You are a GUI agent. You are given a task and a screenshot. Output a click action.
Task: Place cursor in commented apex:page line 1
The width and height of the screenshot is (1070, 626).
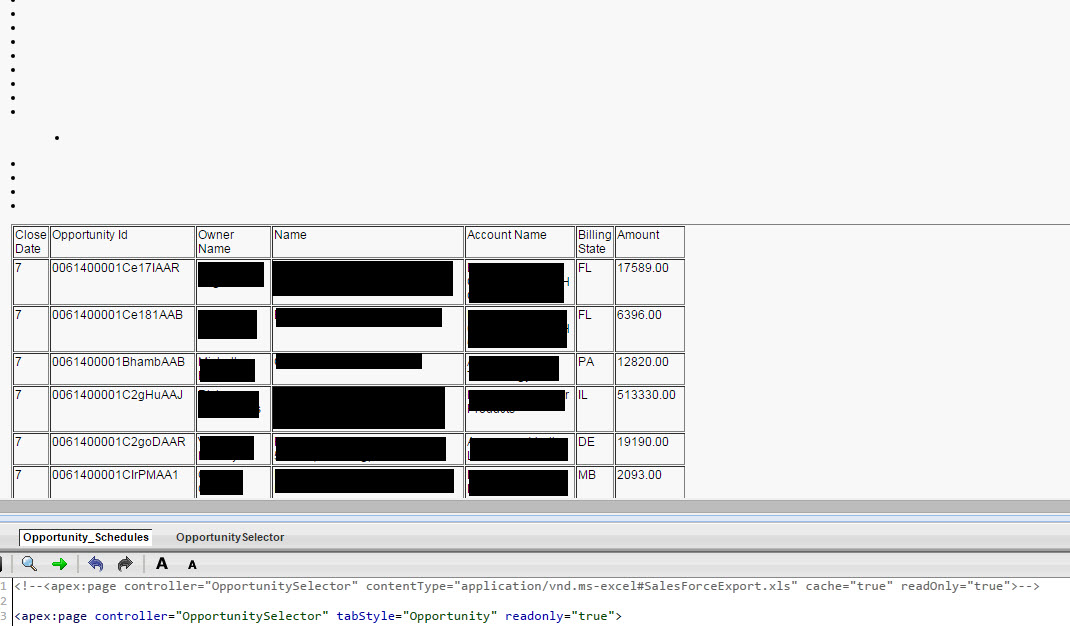[x=527, y=586]
